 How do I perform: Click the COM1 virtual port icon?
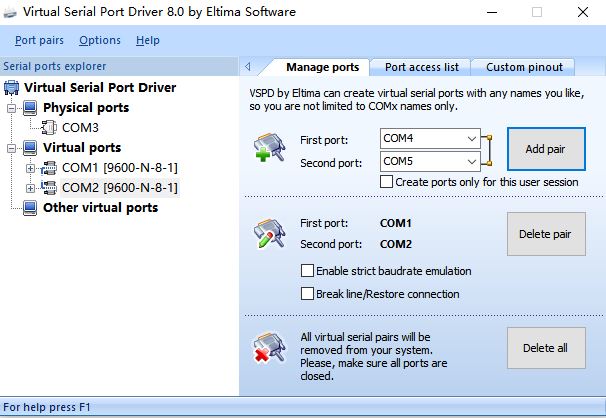(49, 168)
